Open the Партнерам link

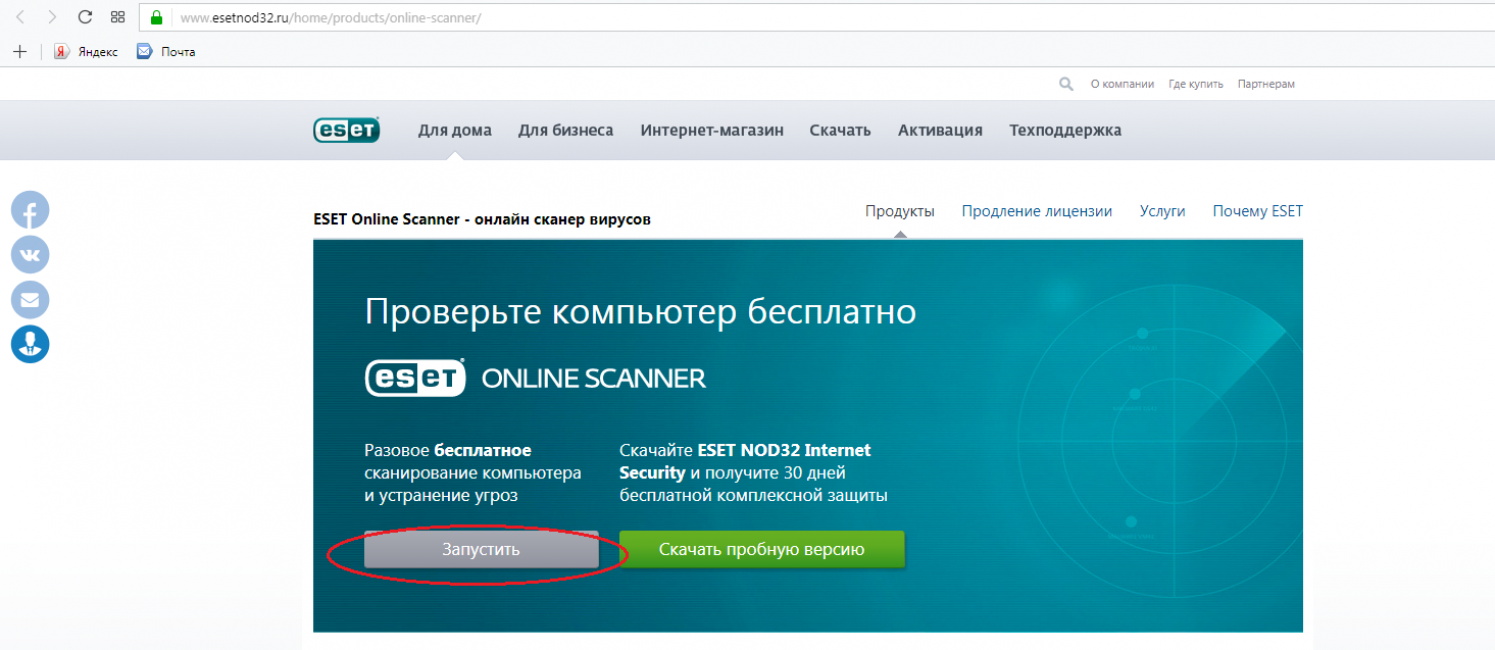(x=1266, y=84)
